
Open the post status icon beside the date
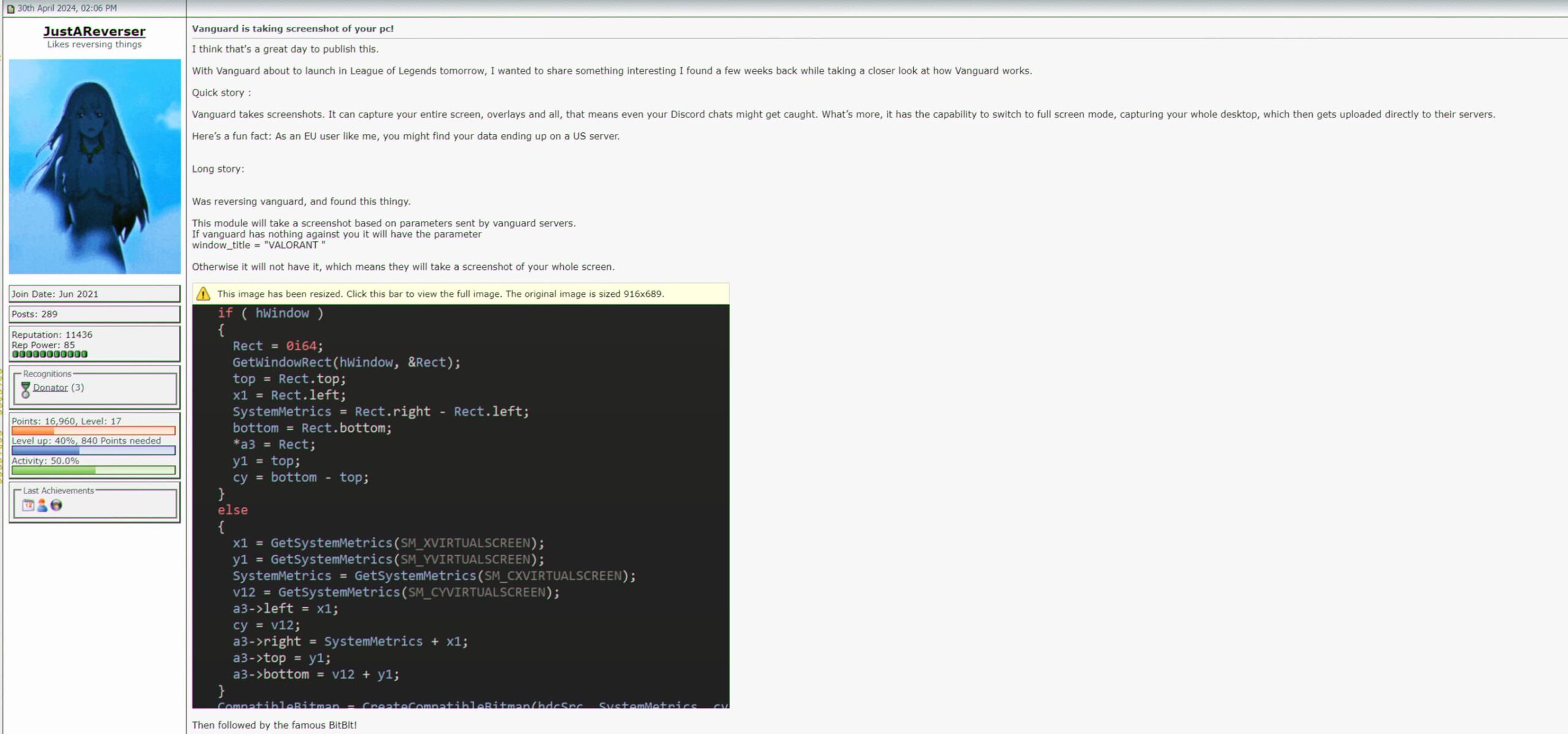[x=10, y=9]
